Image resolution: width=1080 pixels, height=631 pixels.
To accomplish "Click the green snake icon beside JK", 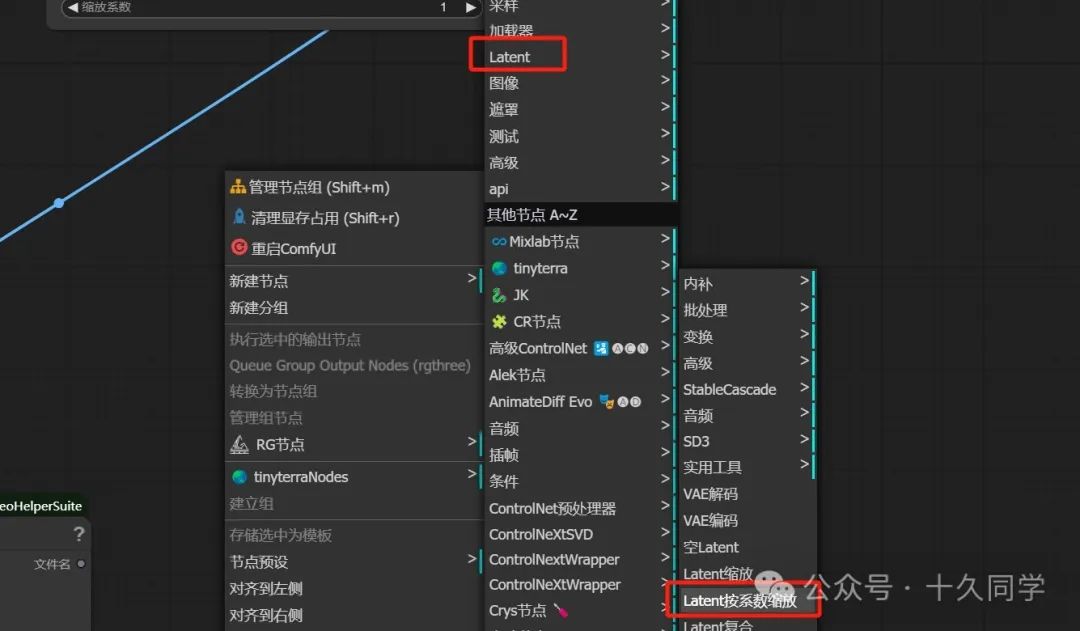I will pyautogui.click(x=499, y=295).
